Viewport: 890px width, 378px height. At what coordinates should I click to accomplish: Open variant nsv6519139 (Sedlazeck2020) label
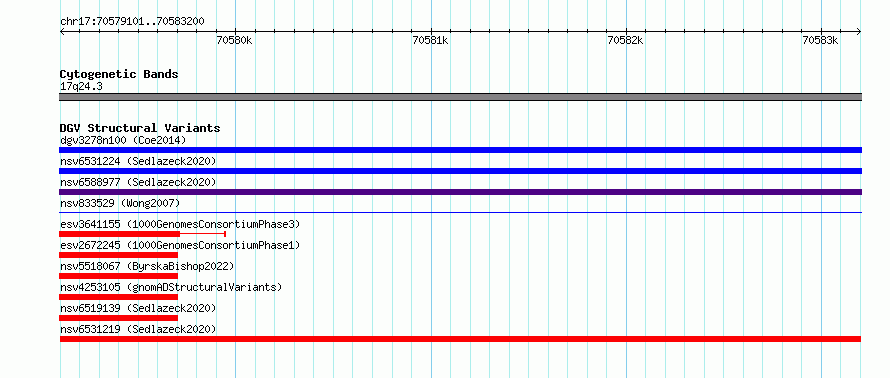click(138, 308)
